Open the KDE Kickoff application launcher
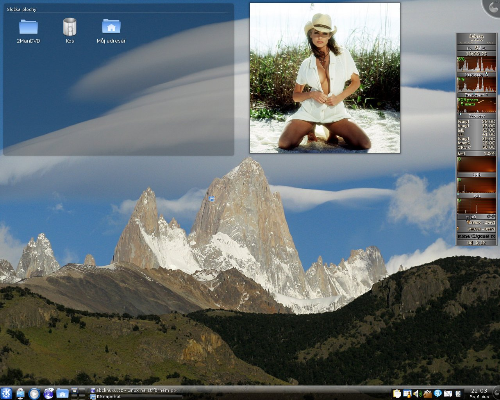Screen dimensions: 500x400 tap(6, 393)
